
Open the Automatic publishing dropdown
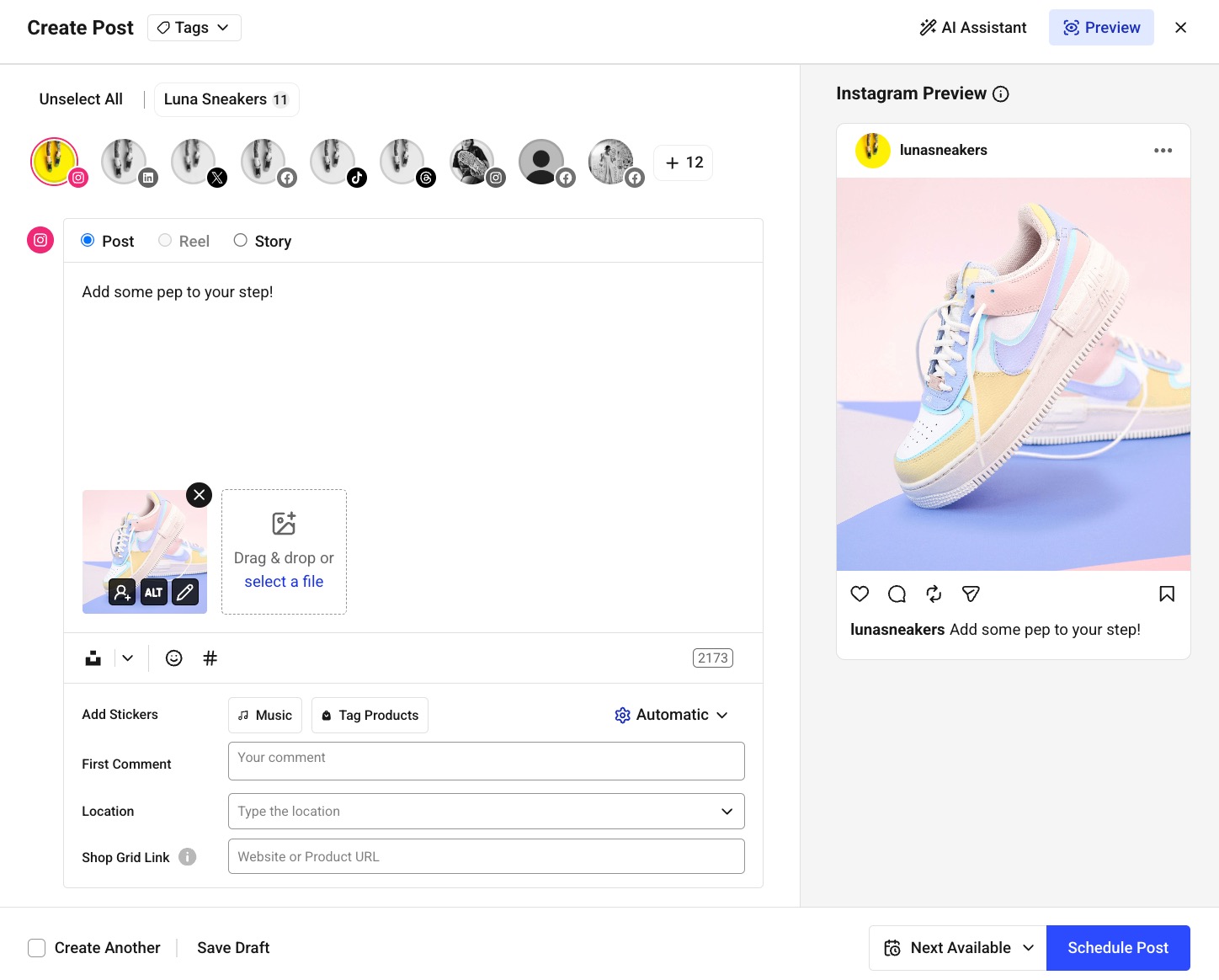(671, 714)
